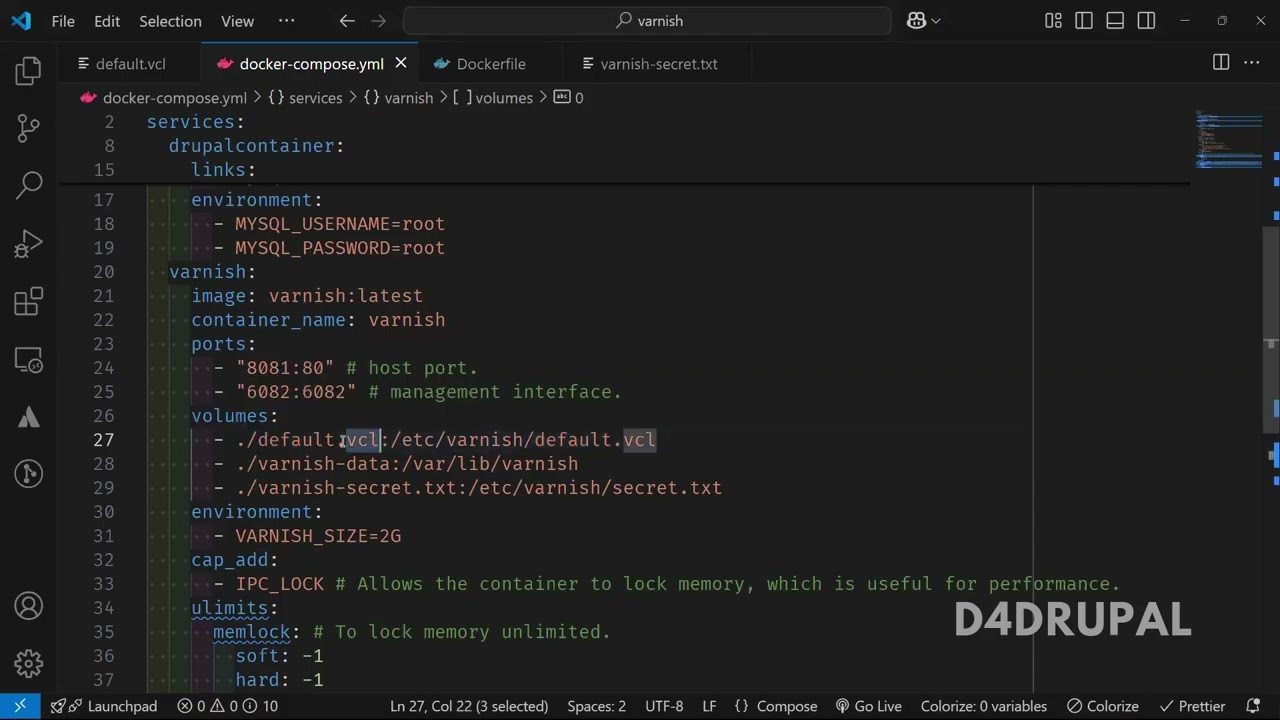The width and height of the screenshot is (1280, 720).
Task: Click the line '- MYSQL_PASSWORD=root'
Action: pos(329,248)
